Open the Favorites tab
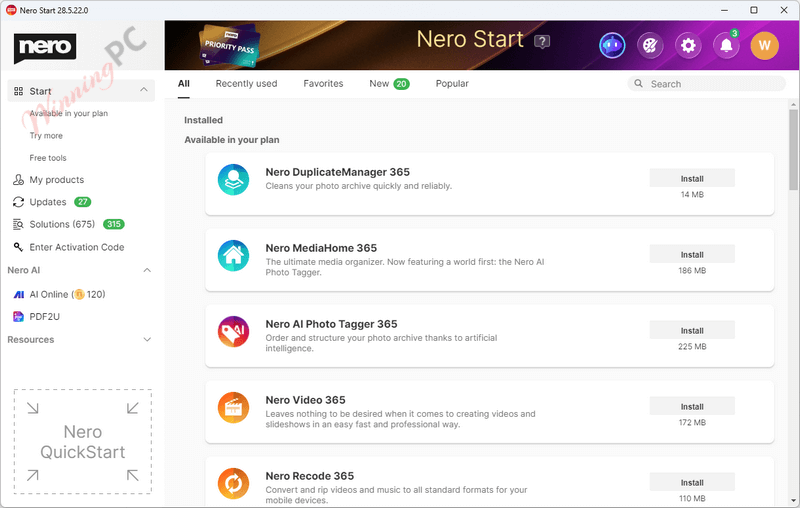 pos(323,84)
